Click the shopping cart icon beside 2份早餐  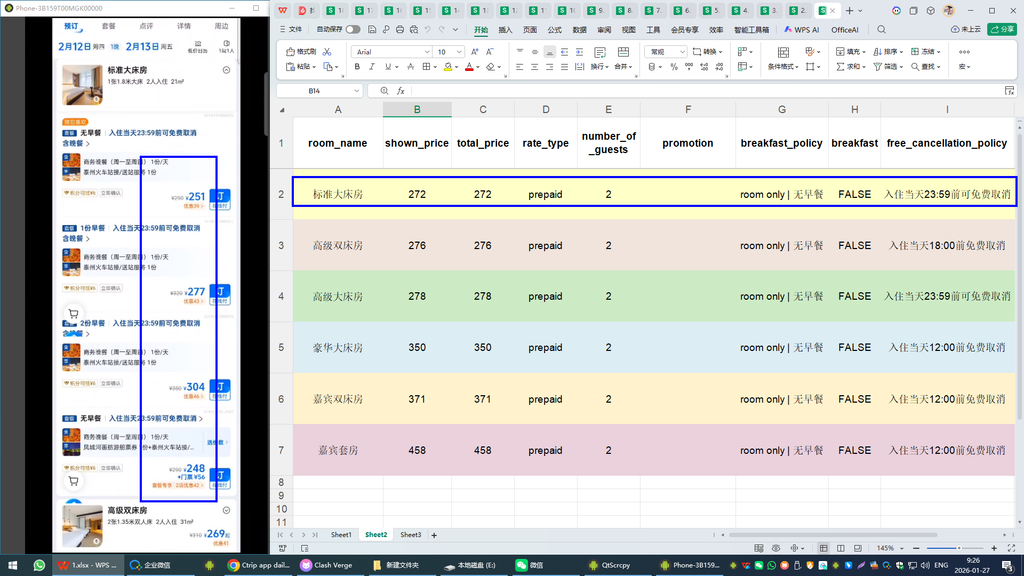73,314
